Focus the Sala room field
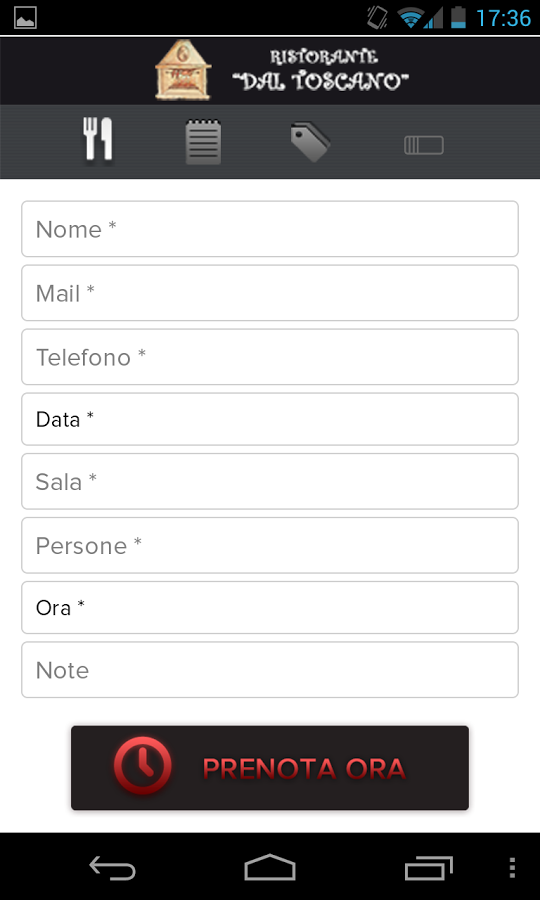 point(270,481)
